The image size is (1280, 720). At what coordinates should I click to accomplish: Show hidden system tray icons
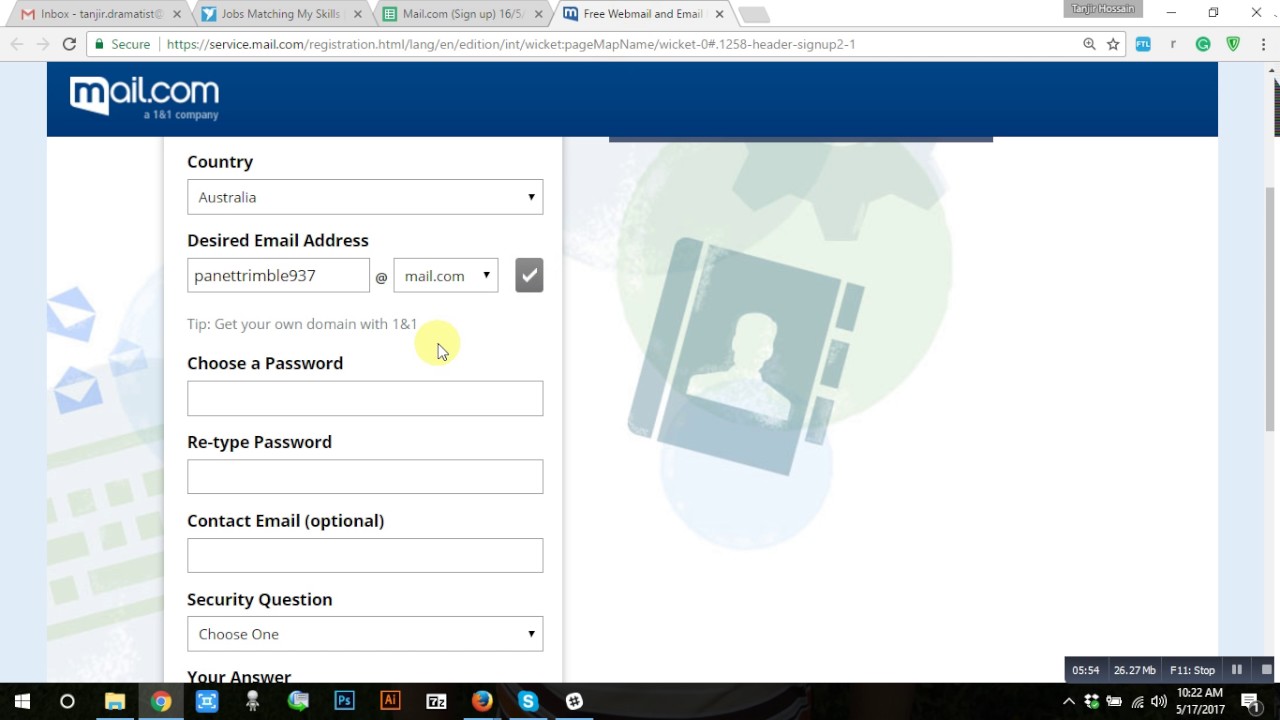click(1068, 701)
